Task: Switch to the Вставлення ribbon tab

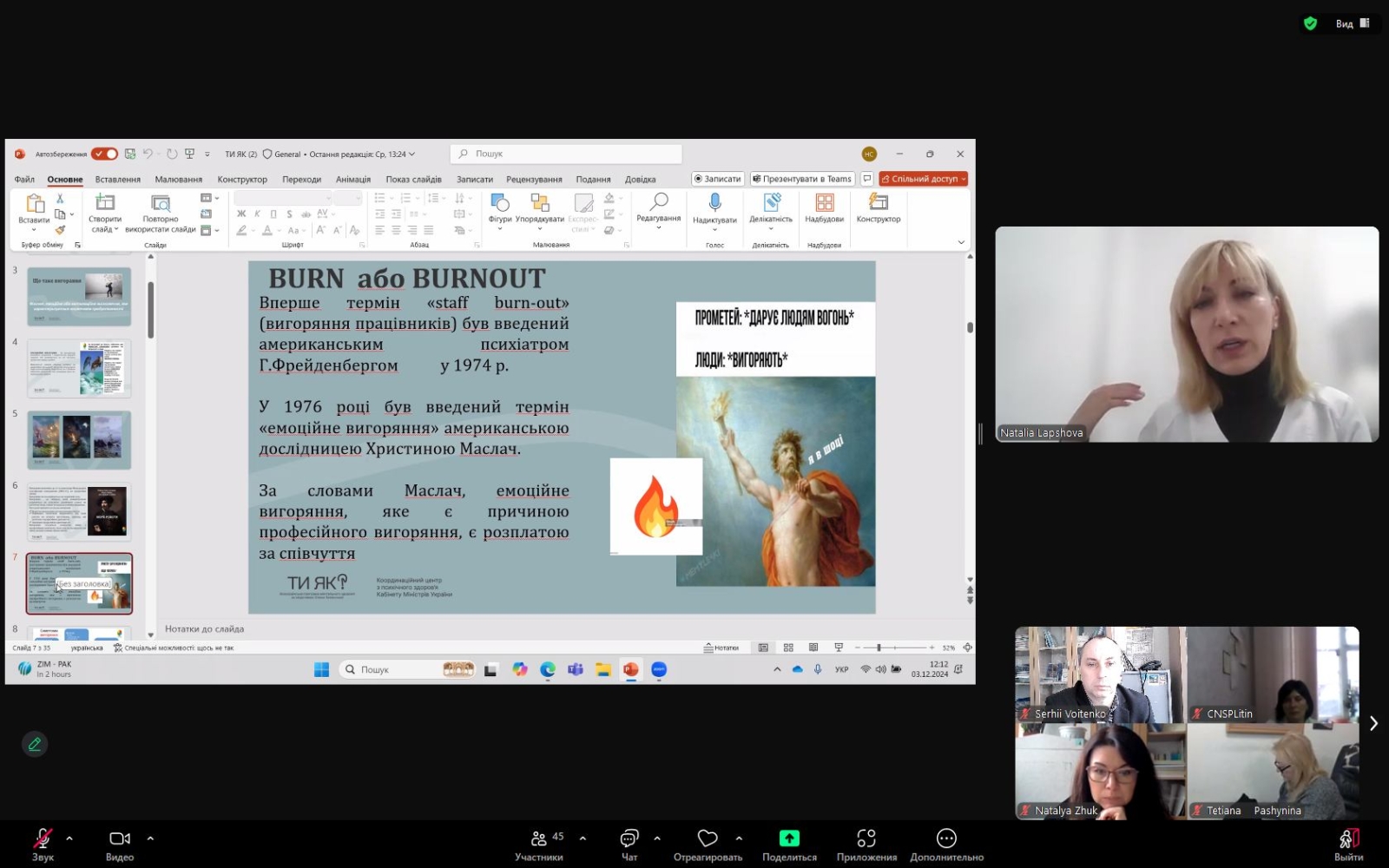Action: click(x=117, y=180)
